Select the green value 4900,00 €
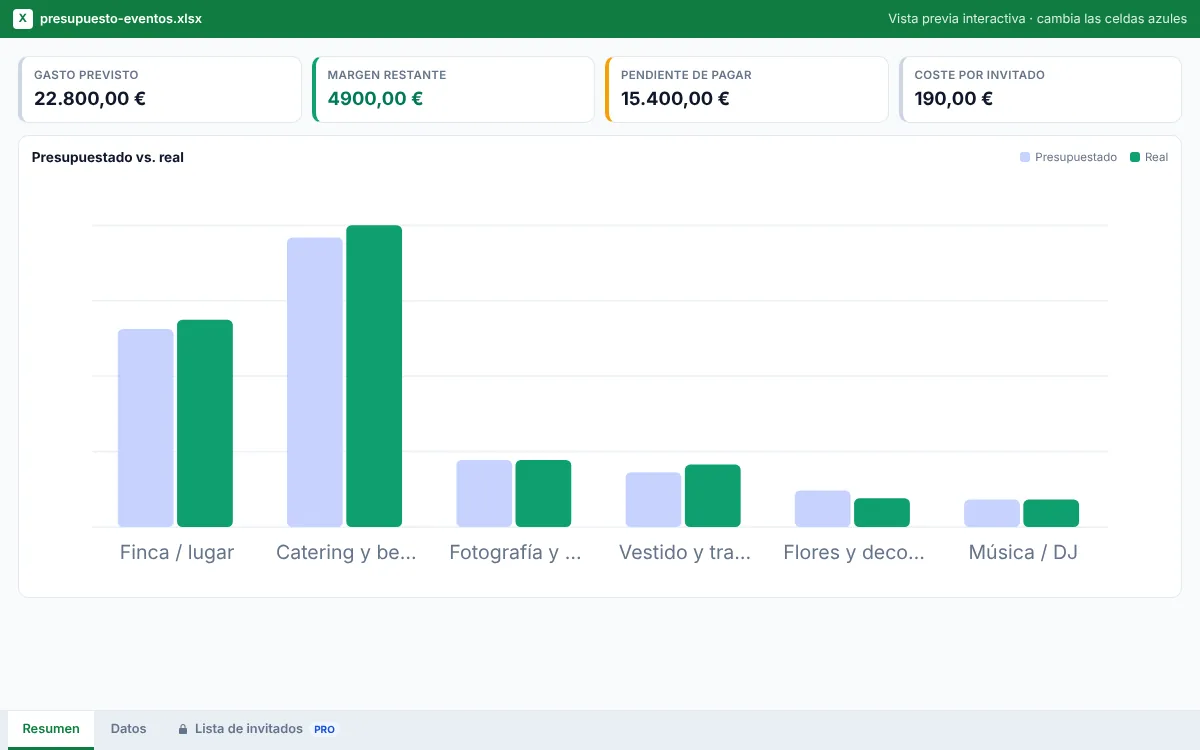 click(375, 99)
